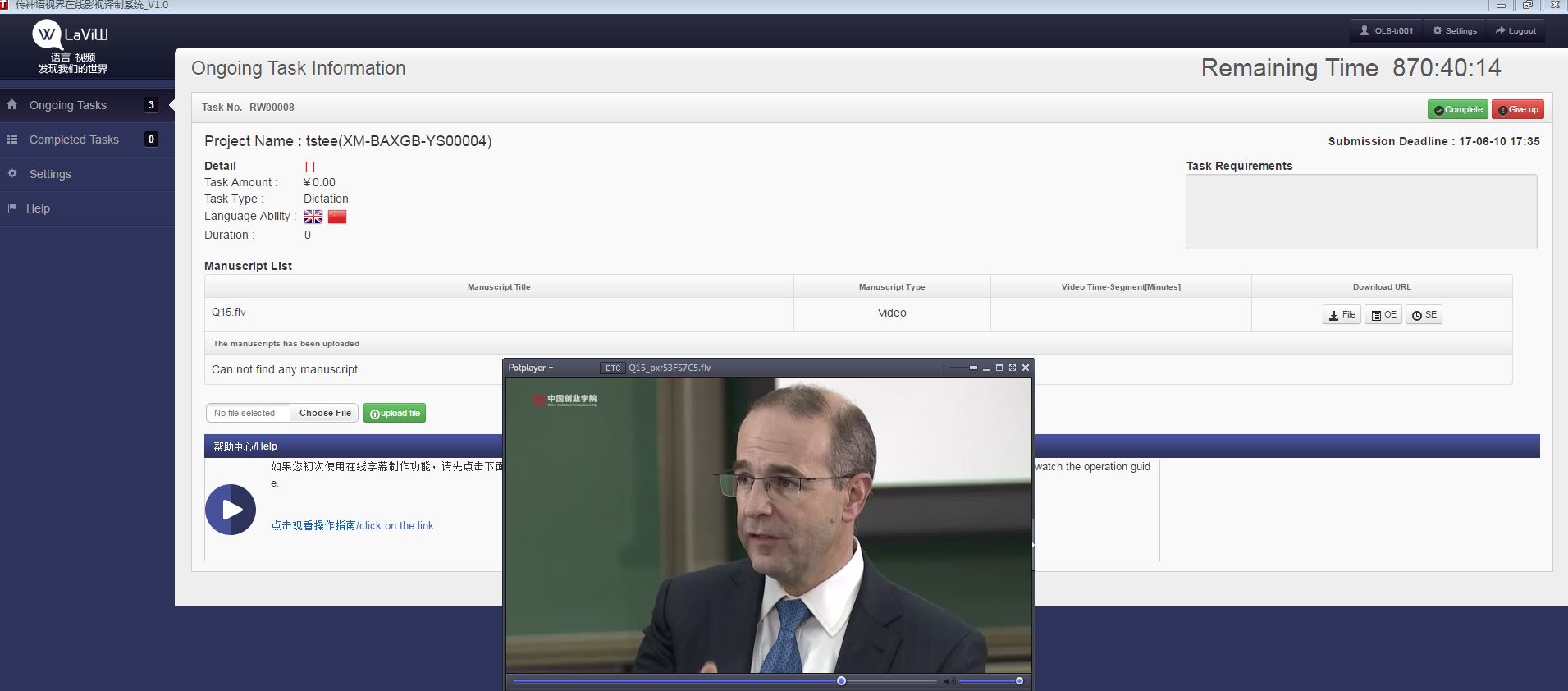This screenshot has width=1568, height=691.
Task: Open the Ongoing Tasks sidebar section
Action: [68, 105]
